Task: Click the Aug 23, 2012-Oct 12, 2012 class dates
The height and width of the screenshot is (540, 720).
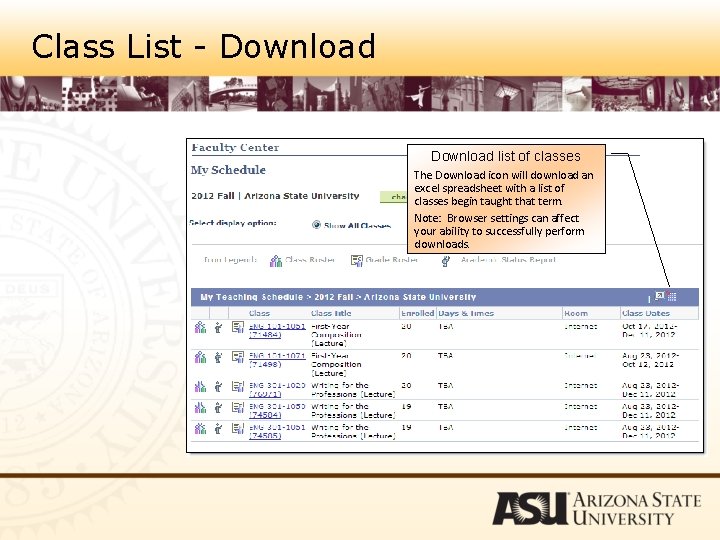Action: coord(650,360)
